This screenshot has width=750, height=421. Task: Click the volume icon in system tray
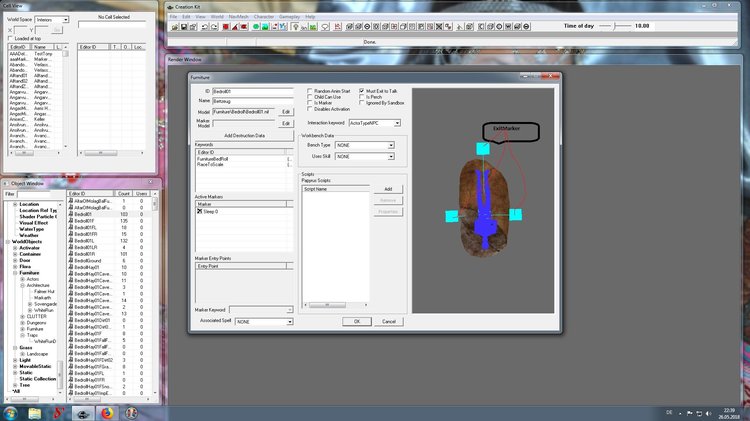point(708,413)
